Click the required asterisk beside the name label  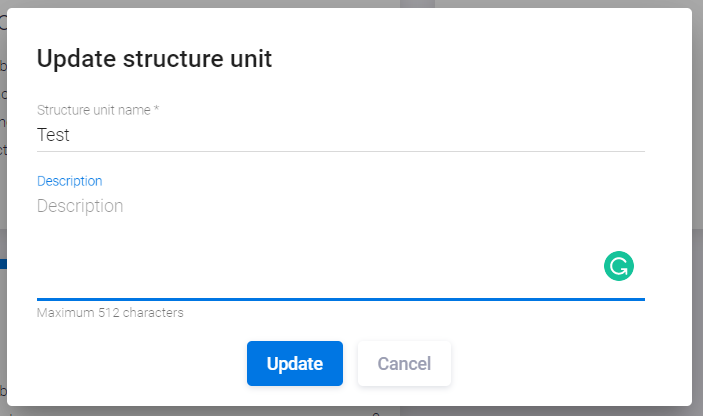[x=157, y=110]
